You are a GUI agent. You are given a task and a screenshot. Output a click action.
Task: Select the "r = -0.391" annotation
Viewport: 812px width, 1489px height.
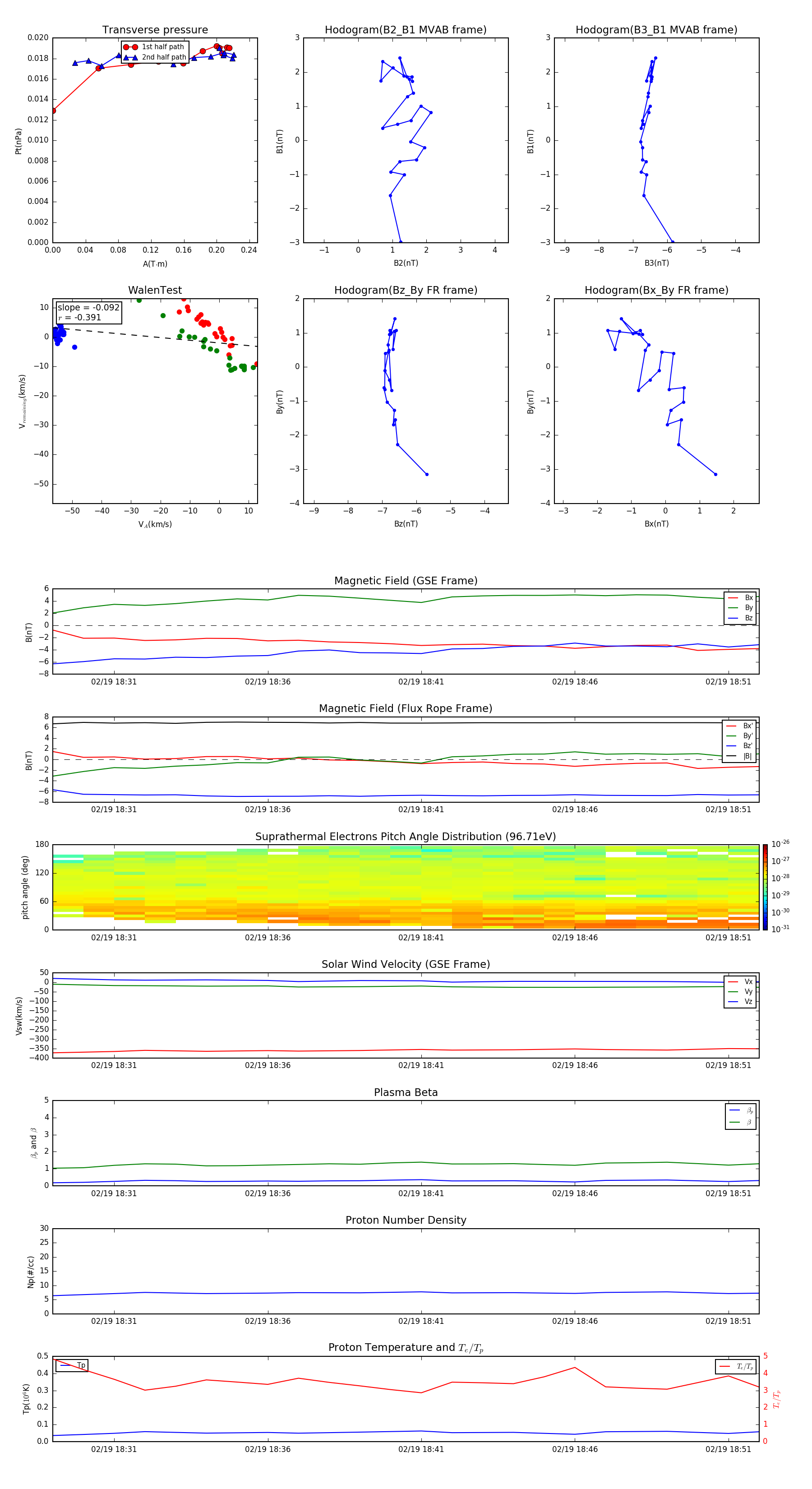79,317
